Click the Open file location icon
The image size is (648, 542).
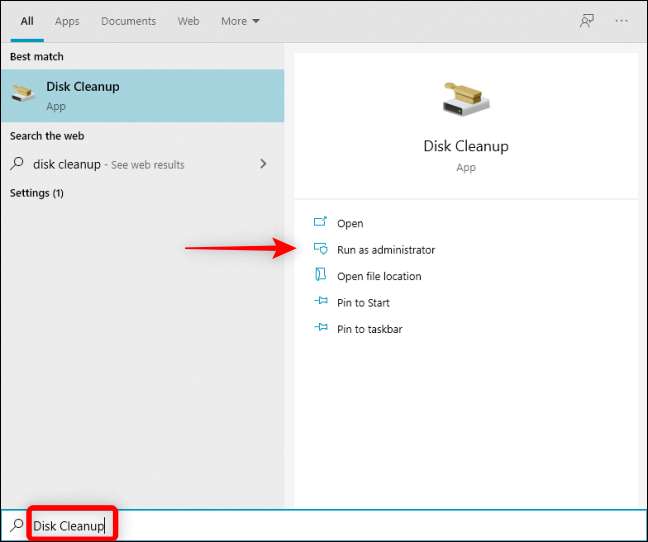[320, 276]
